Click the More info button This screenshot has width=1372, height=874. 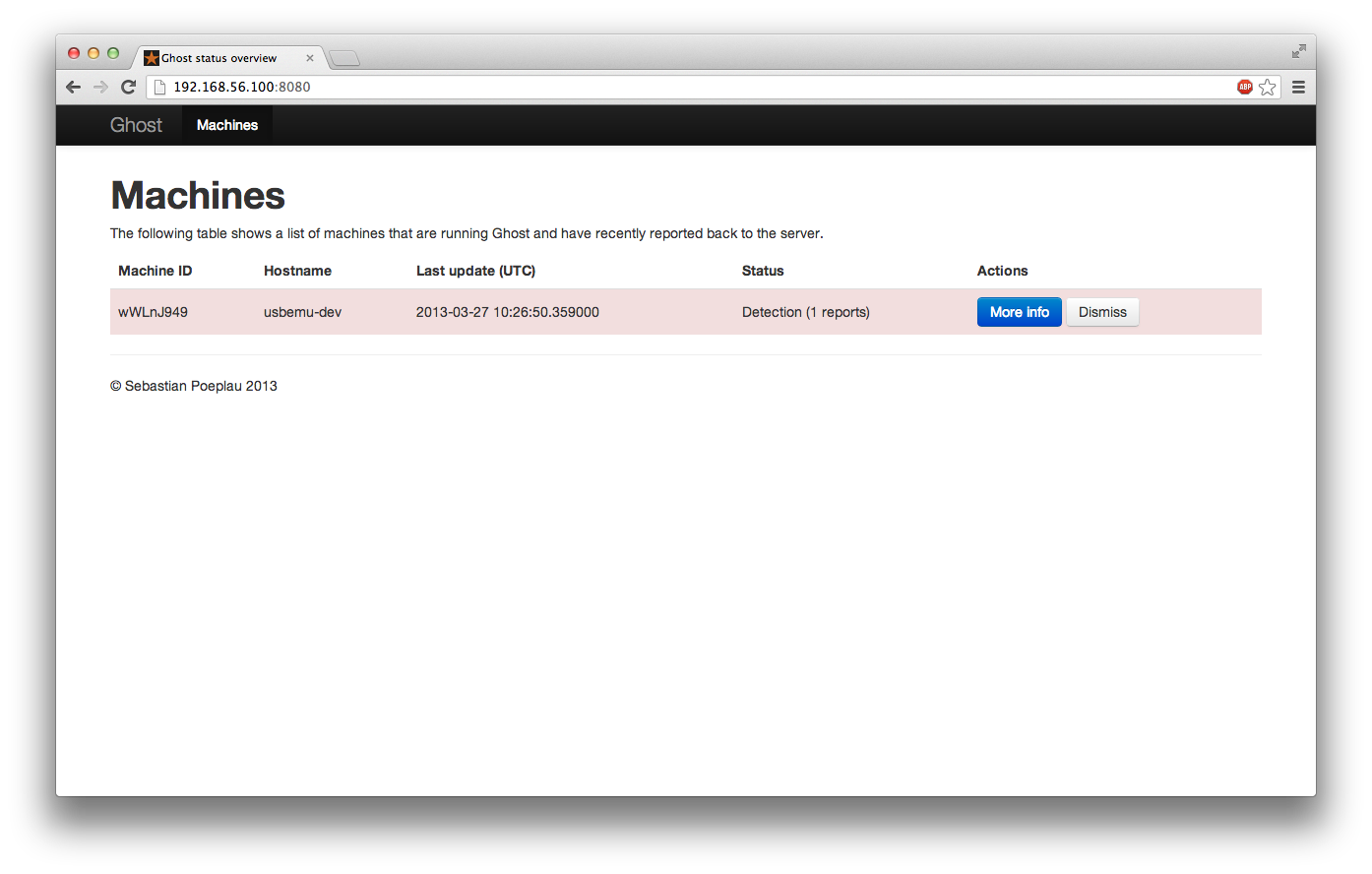coord(1020,312)
